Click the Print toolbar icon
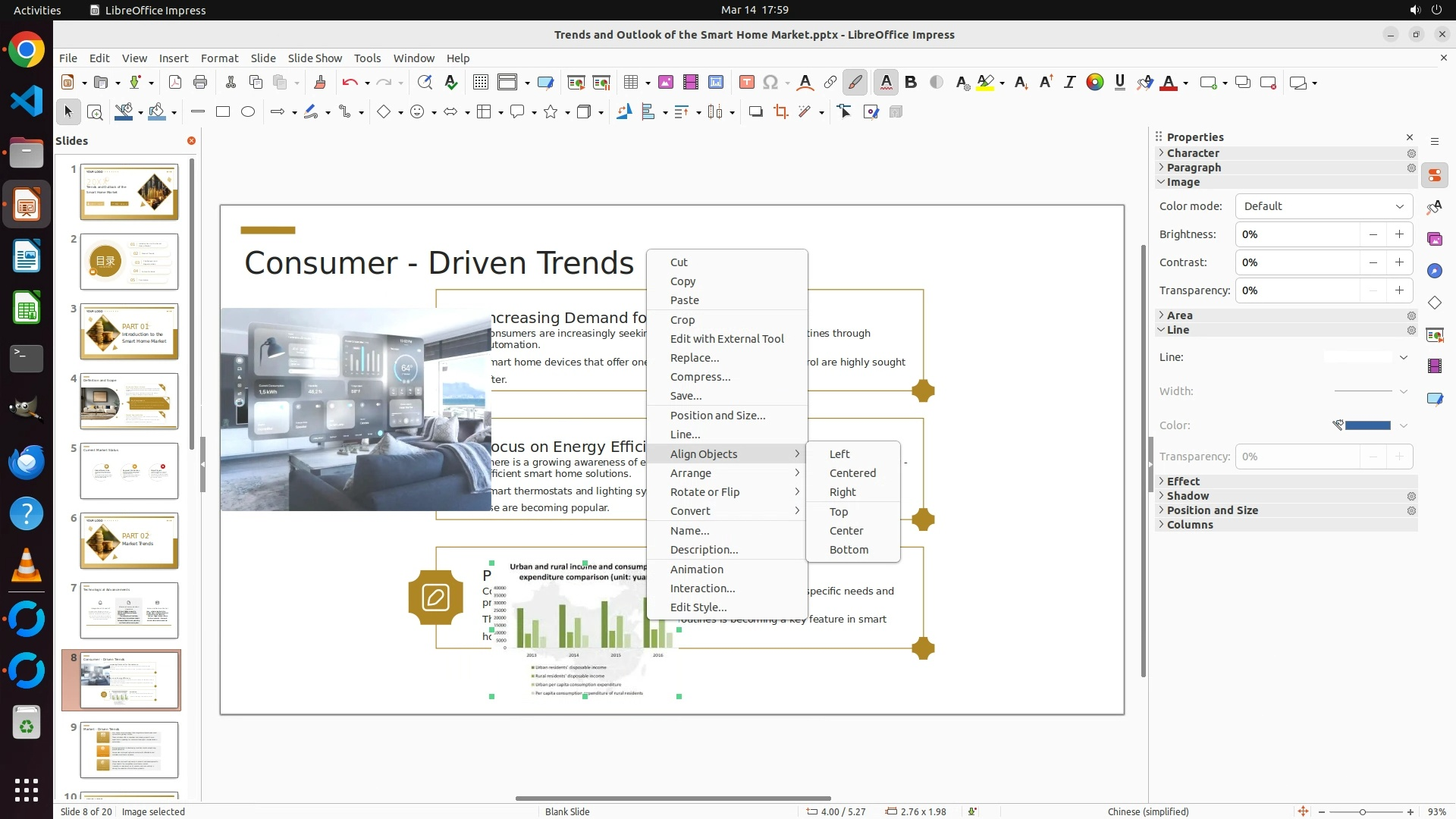Image resolution: width=1456 pixels, height=819 pixels. pos(200,83)
